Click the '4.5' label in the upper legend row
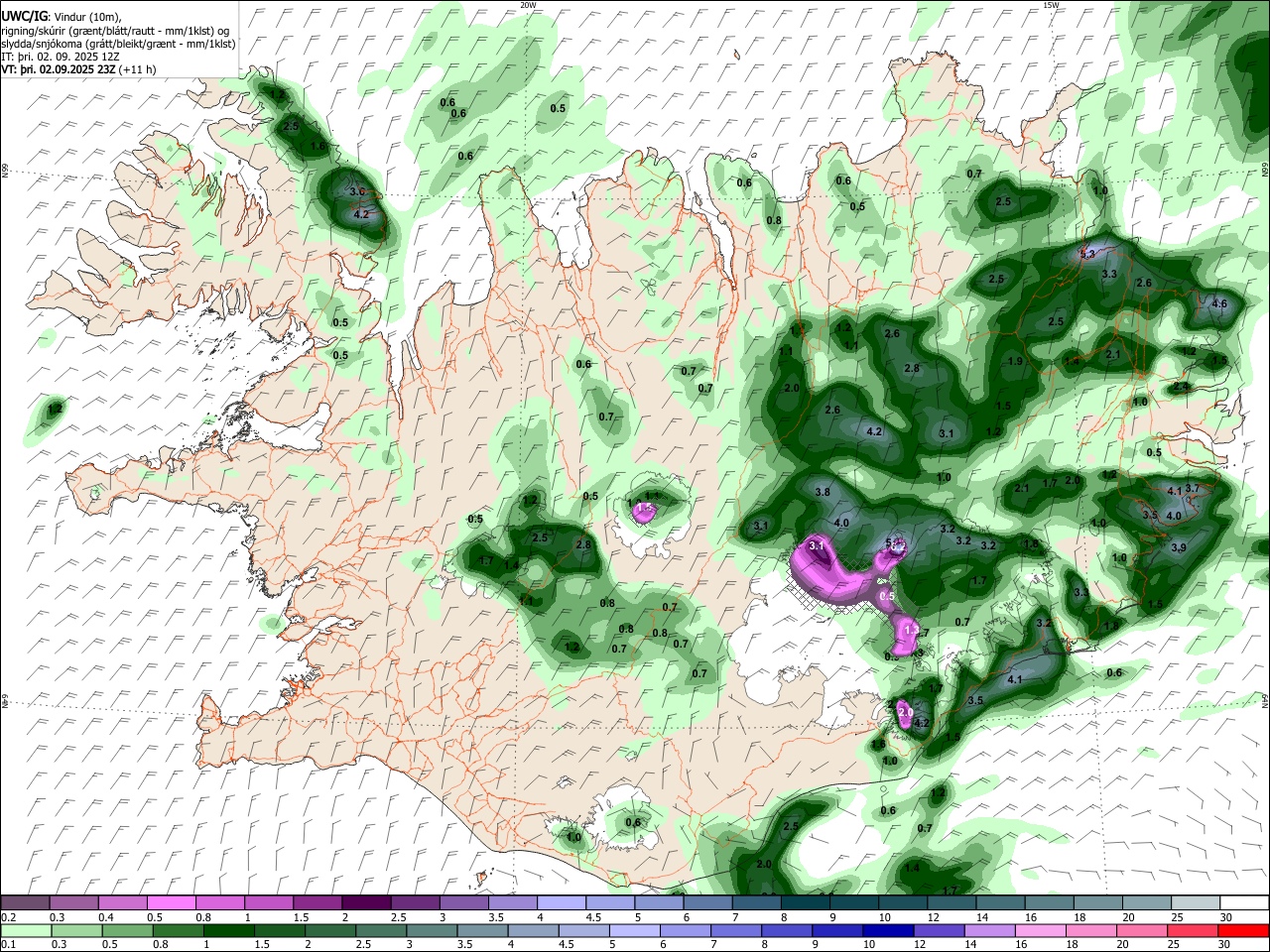The width and height of the screenshot is (1270, 952). [593, 917]
